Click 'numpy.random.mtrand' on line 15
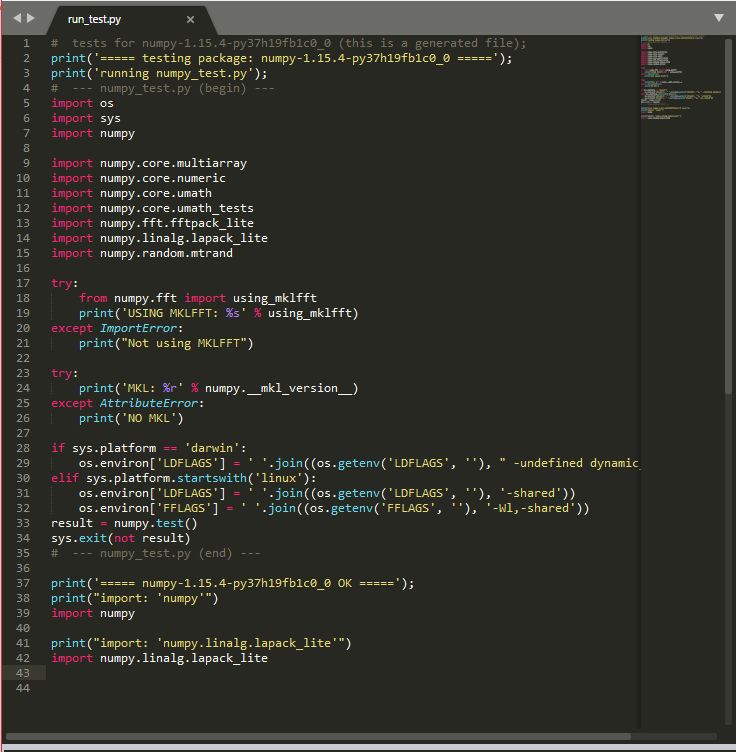The height and width of the screenshot is (752, 736). tap(166, 253)
